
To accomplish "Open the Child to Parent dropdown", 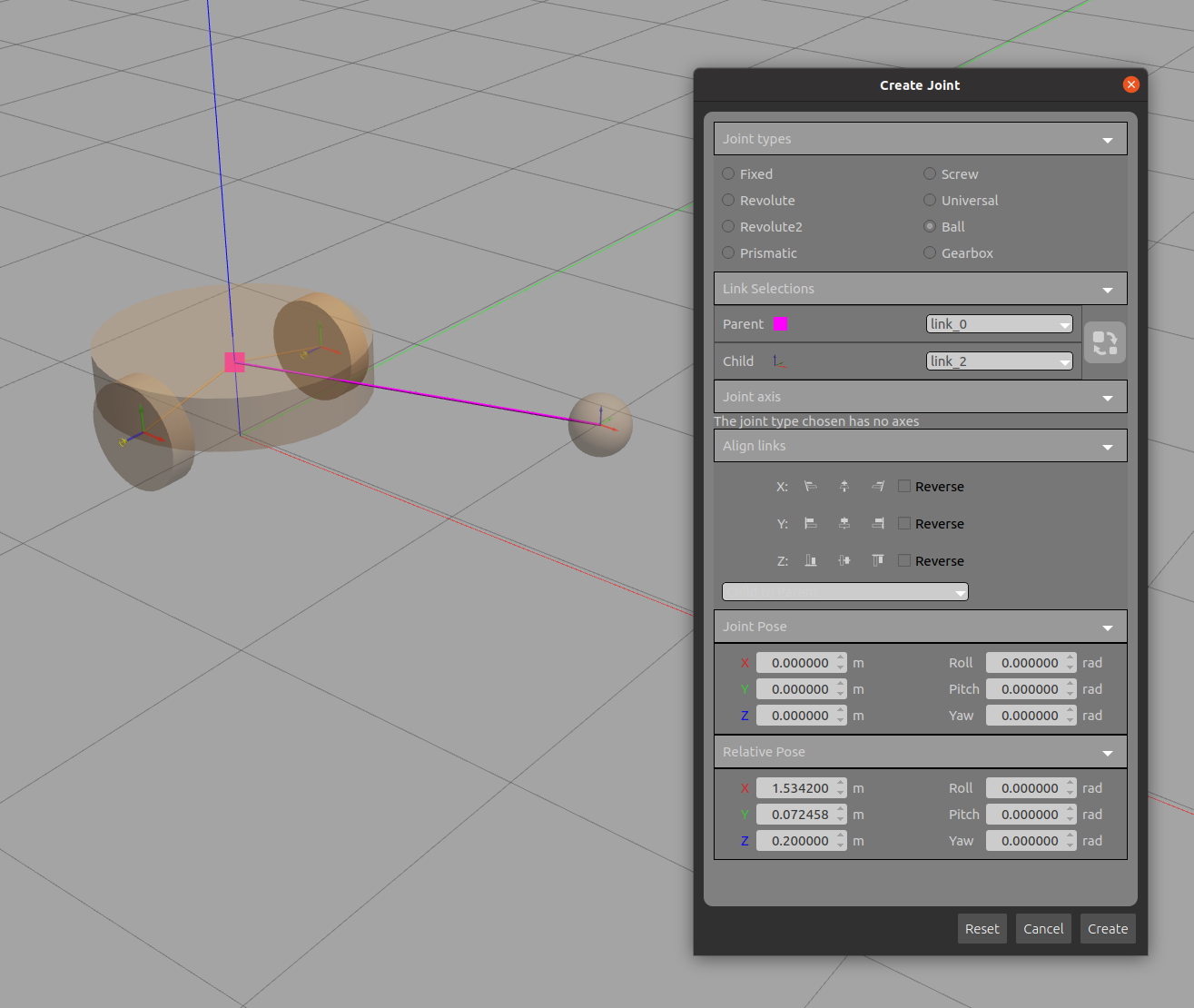I will pos(844,592).
